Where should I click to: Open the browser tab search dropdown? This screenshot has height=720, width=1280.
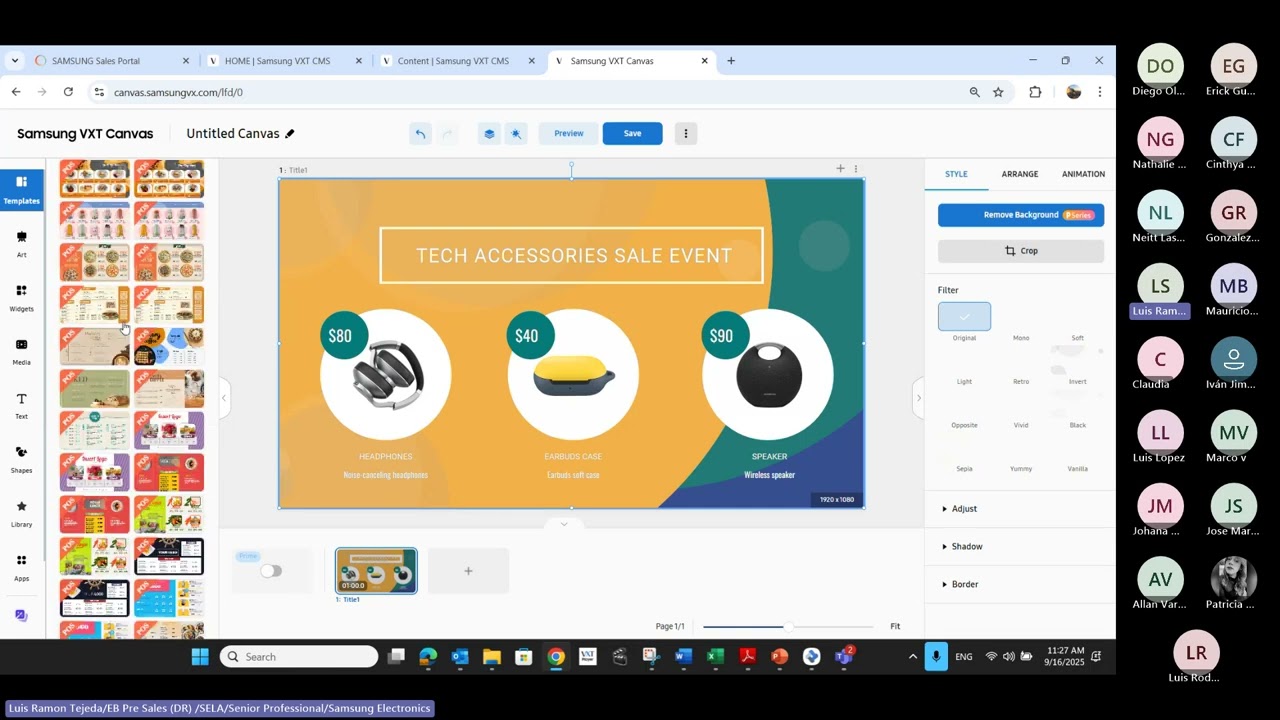[x=14, y=61]
